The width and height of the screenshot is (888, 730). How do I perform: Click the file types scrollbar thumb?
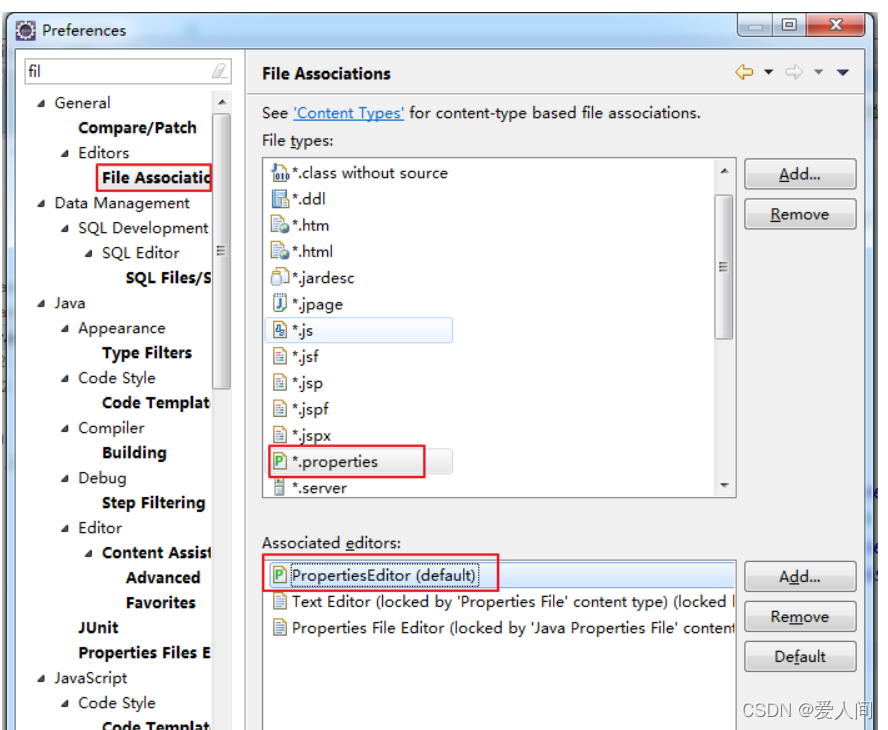click(x=724, y=266)
